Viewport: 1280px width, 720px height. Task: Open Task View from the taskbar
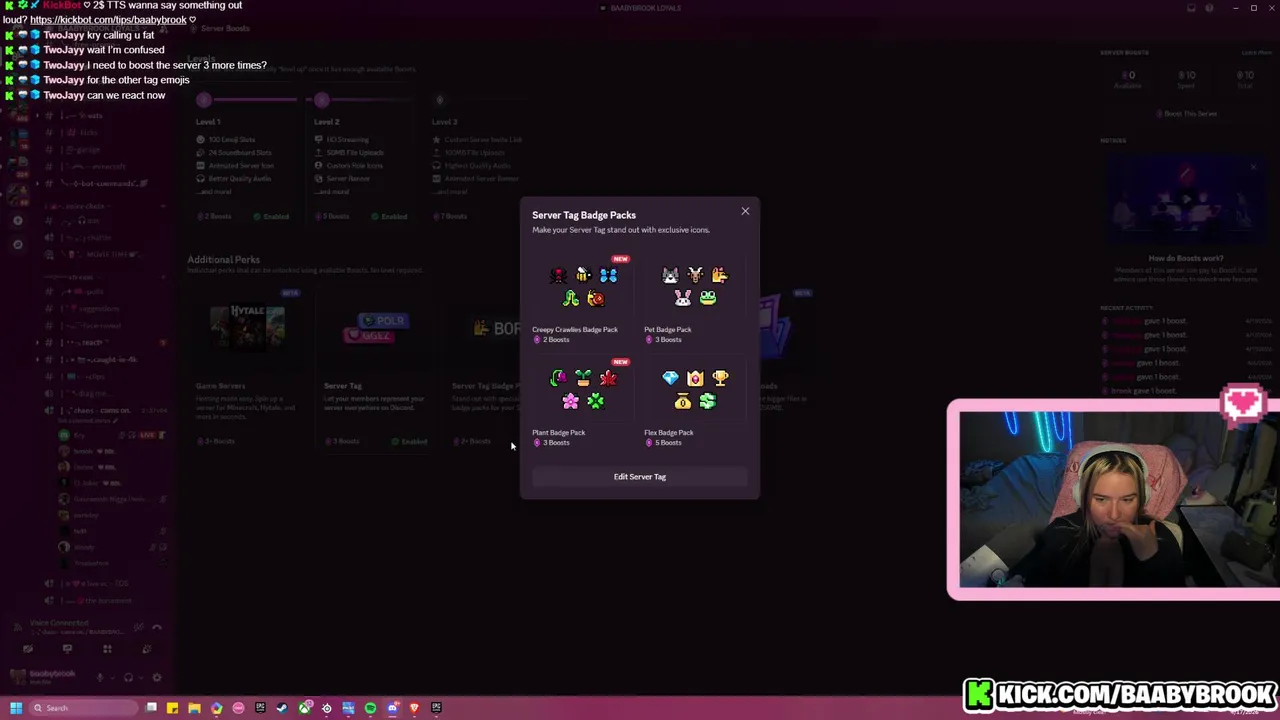[x=151, y=708]
